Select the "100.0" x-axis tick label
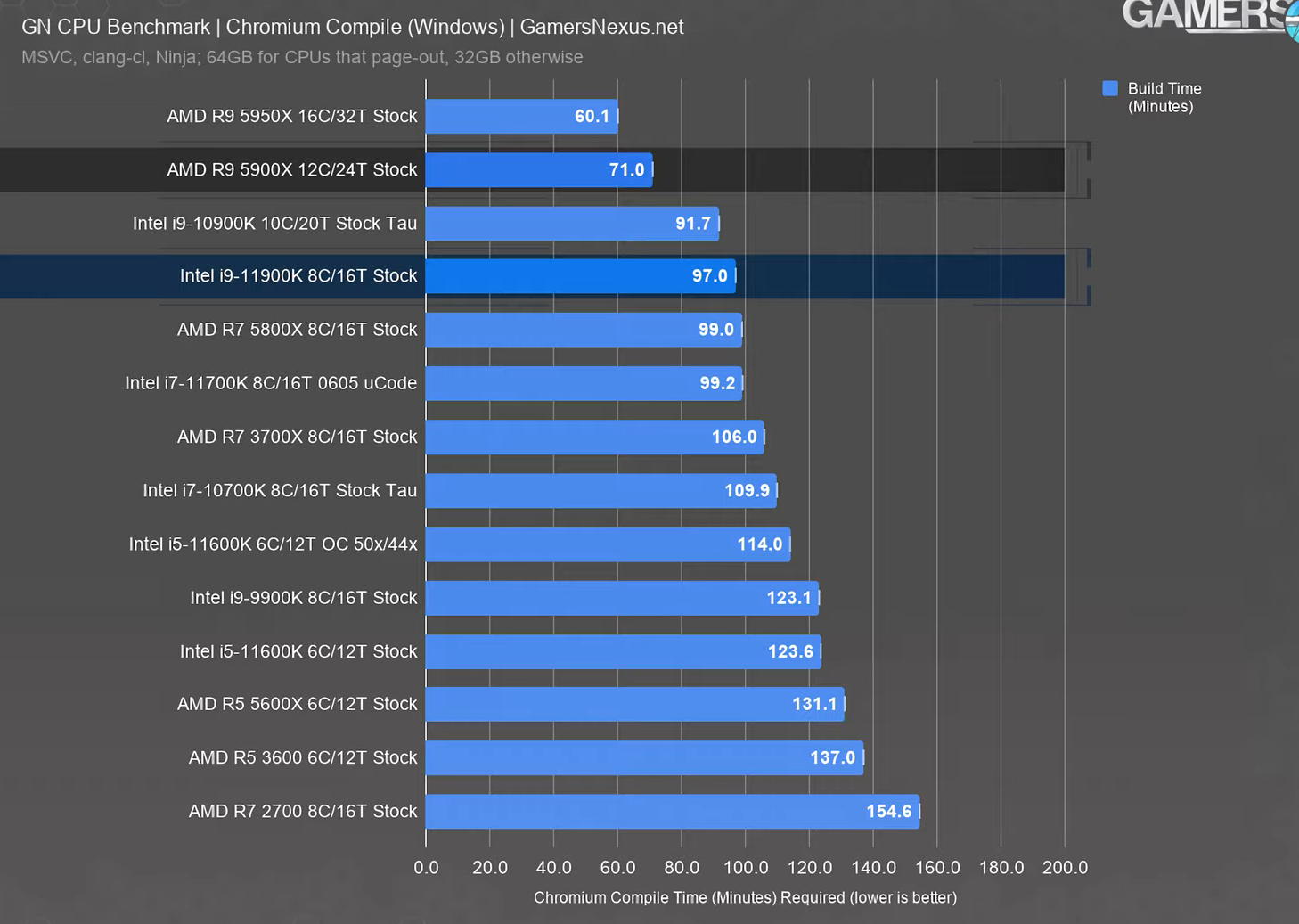Screen dimensions: 1299x924 pos(746,867)
